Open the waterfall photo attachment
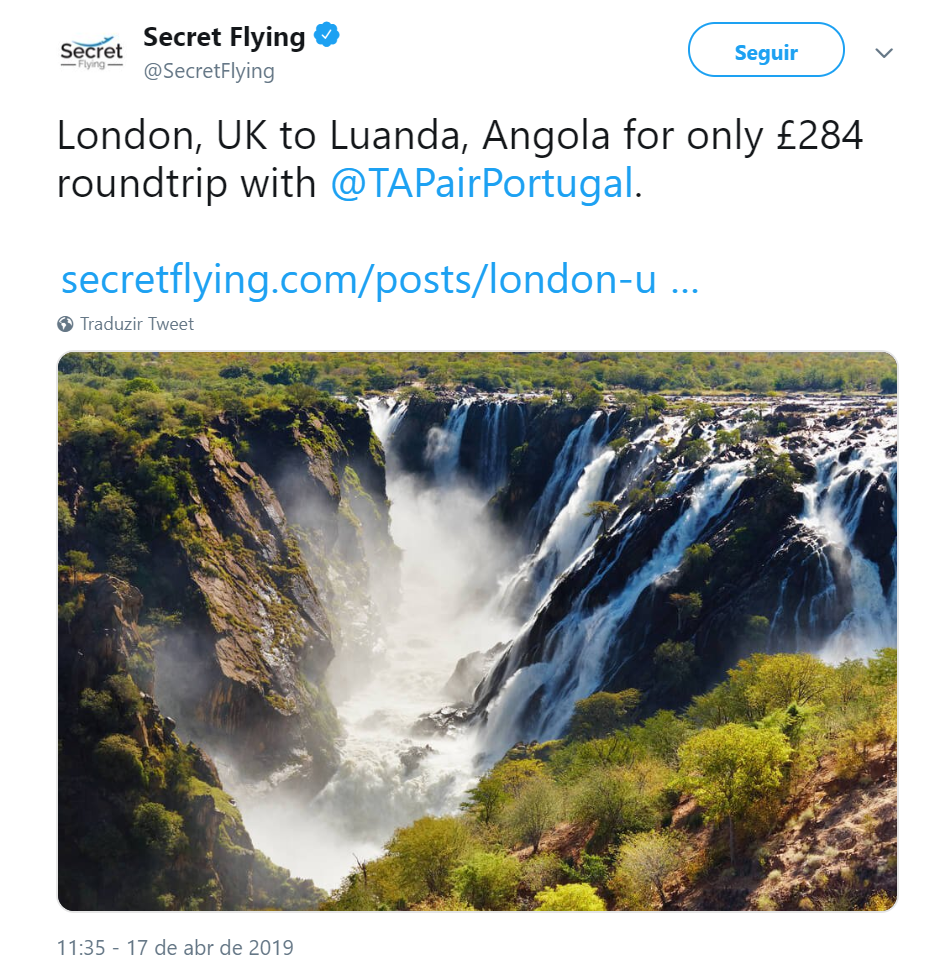942x960 pixels. [477, 631]
